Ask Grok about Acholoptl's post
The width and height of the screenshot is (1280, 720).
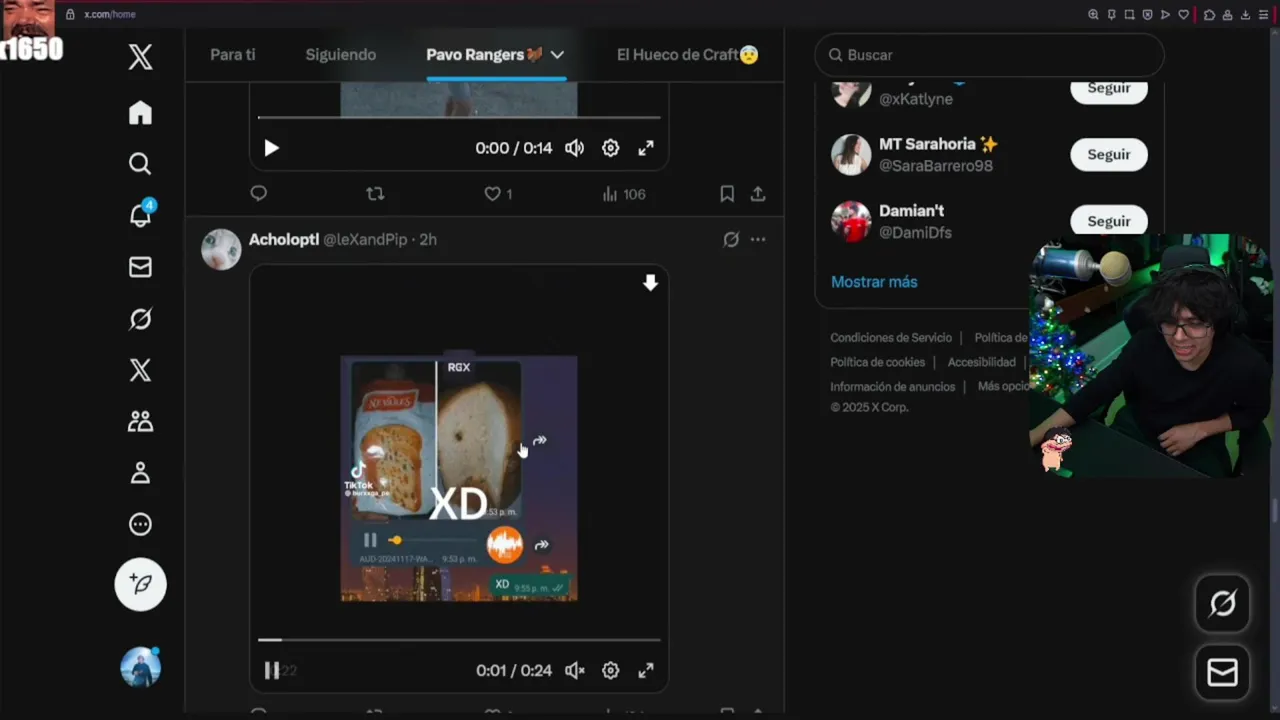tap(731, 239)
